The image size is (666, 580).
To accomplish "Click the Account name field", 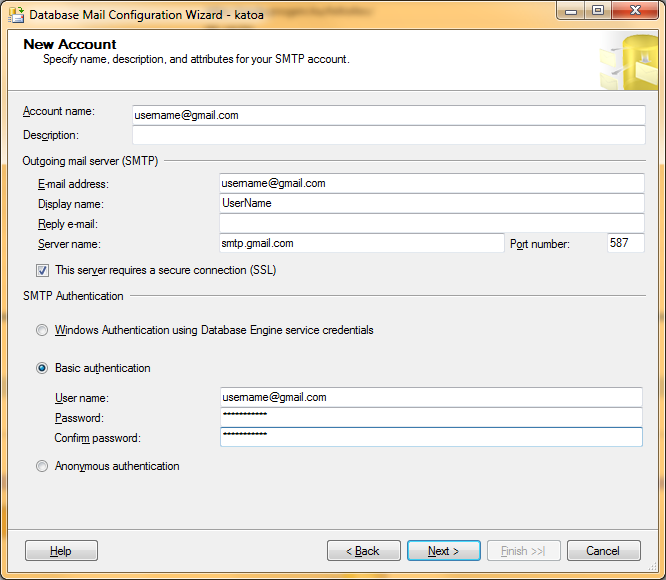I will [388, 115].
